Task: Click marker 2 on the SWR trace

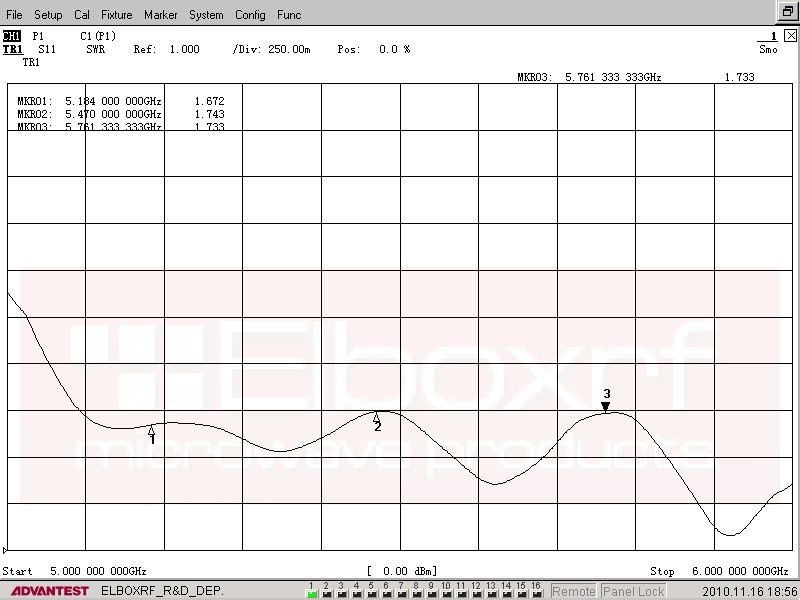Action: click(377, 417)
